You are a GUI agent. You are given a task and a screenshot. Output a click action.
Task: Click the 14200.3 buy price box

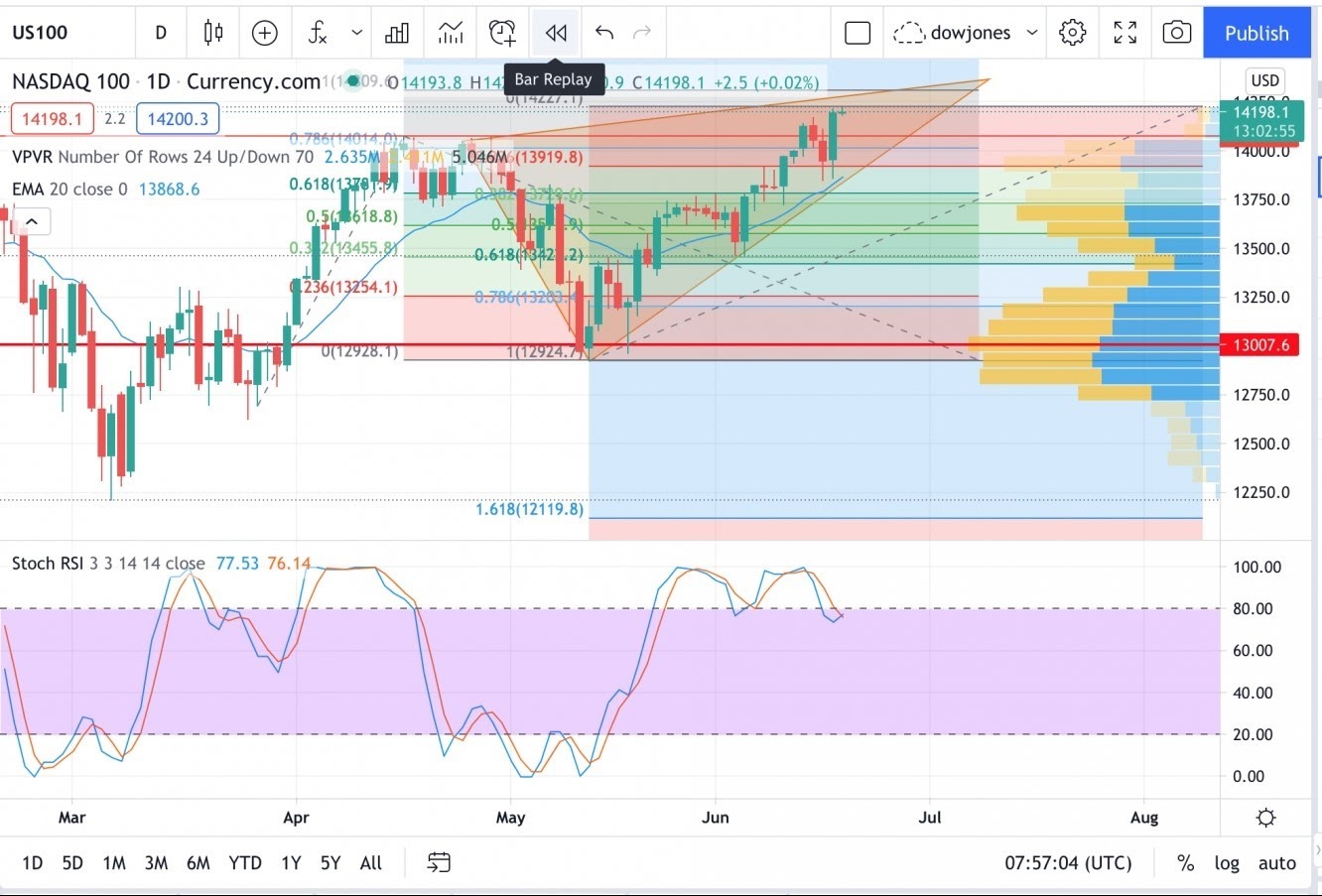tap(179, 119)
